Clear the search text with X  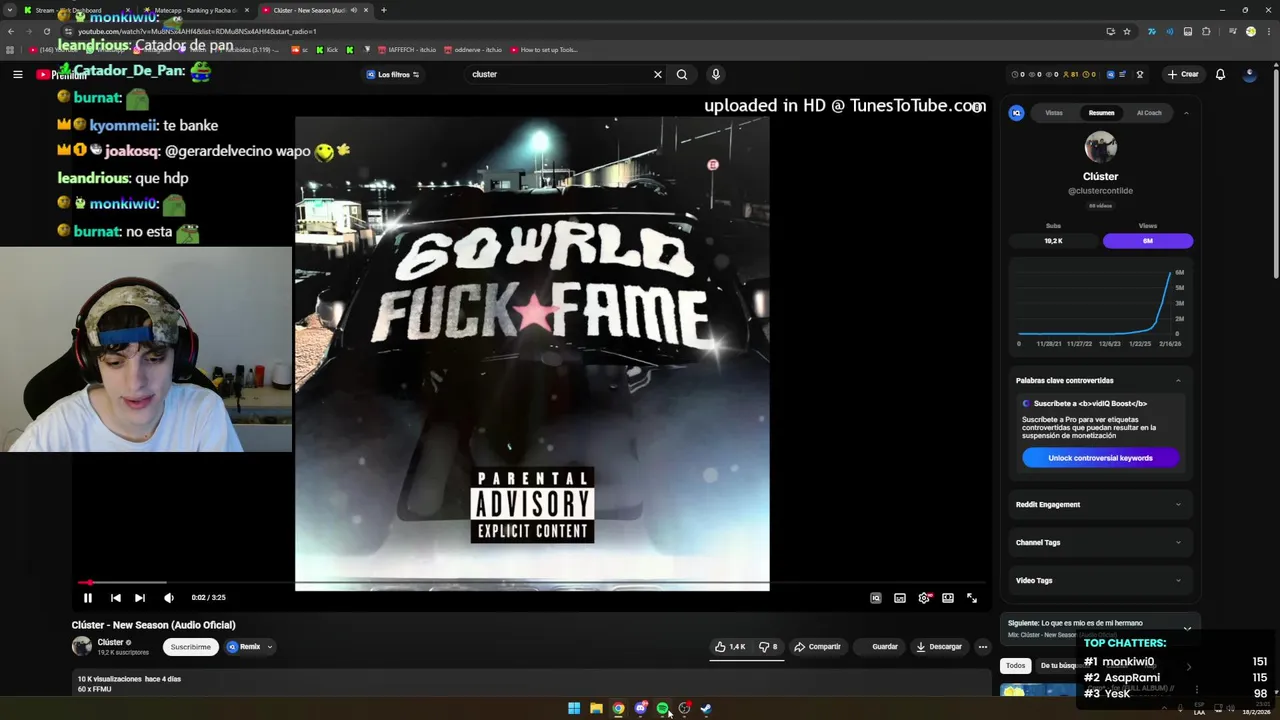[658, 74]
